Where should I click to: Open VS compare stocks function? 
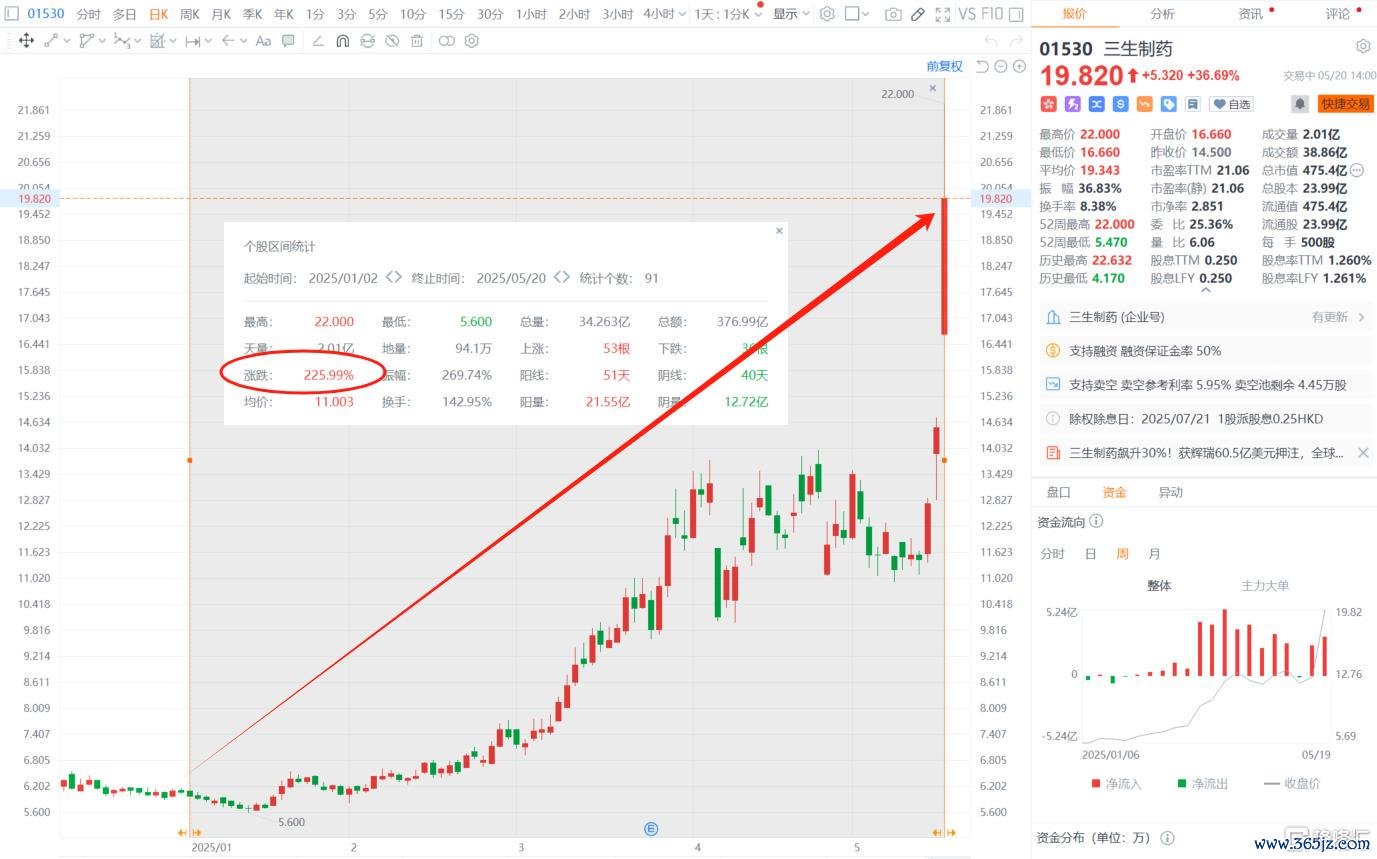click(967, 14)
